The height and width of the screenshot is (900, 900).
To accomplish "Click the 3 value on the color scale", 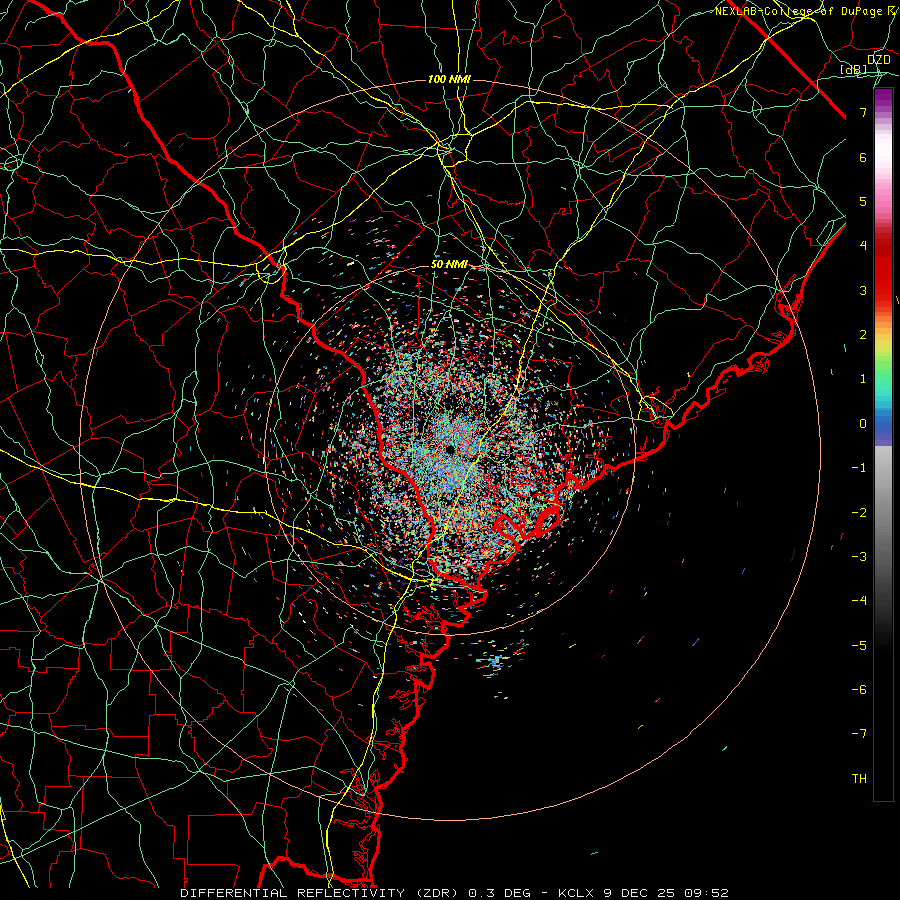I will coord(863,290).
